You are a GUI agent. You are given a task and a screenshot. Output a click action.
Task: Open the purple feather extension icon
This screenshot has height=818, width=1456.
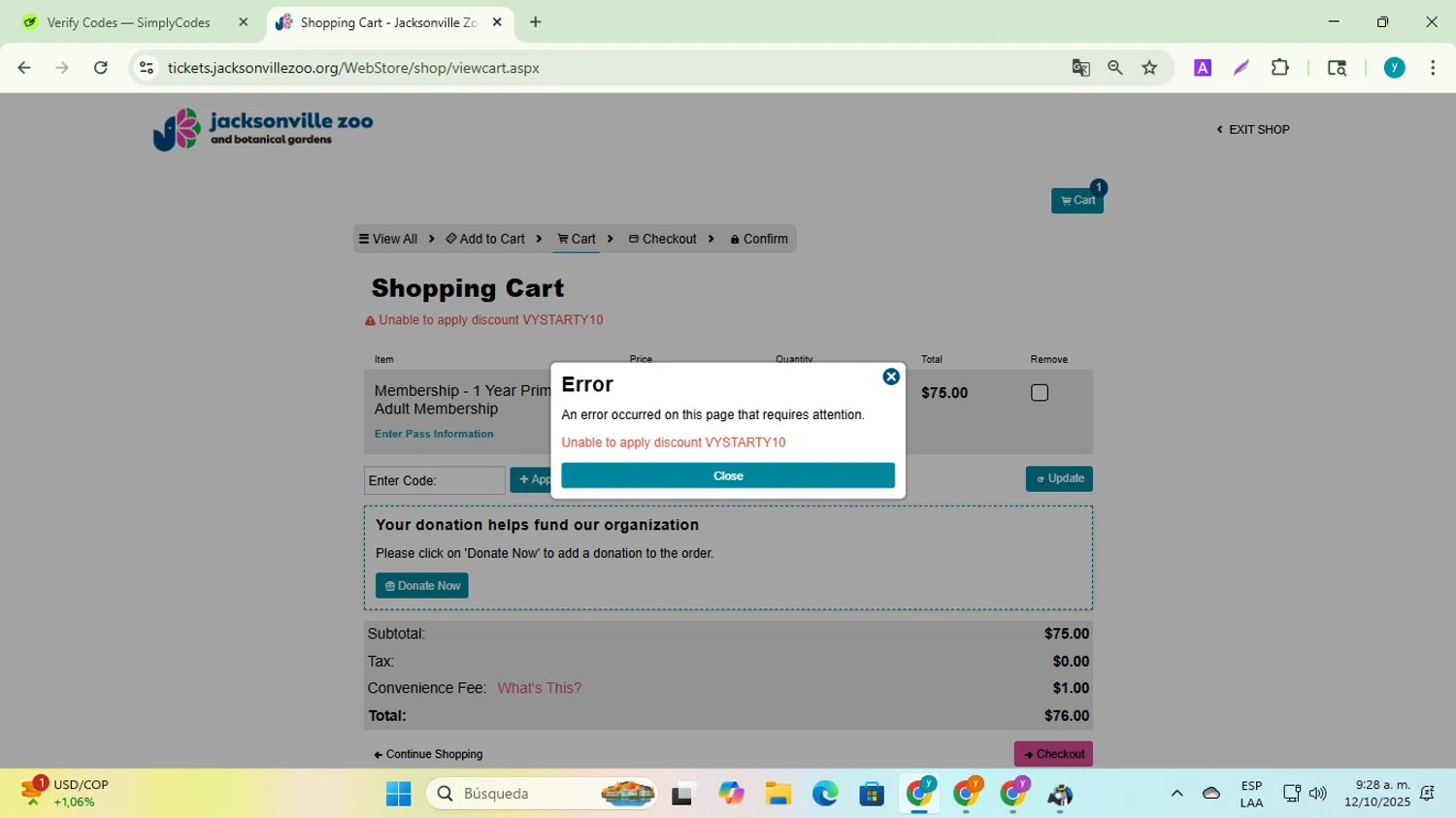pyautogui.click(x=1241, y=68)
